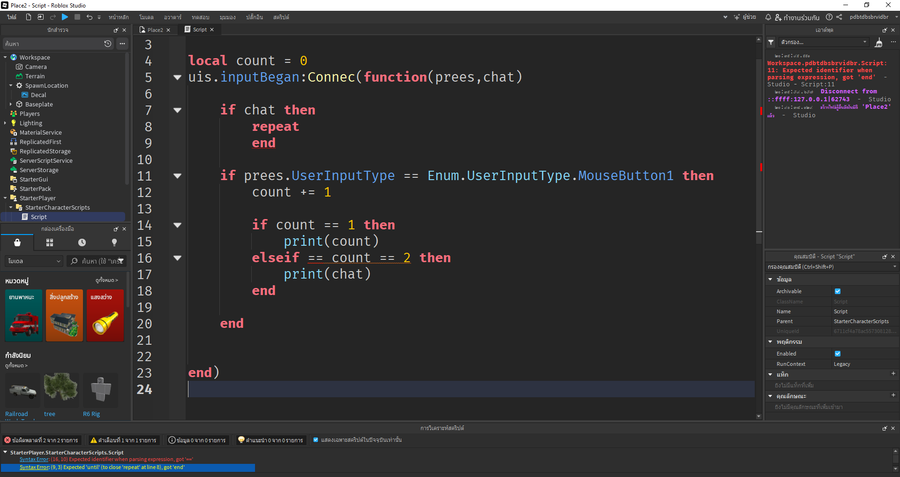The width and height of the screenshot is (900, 477).
Task: Select Workspace in the Explorer tree
Action: pos(34,57)
